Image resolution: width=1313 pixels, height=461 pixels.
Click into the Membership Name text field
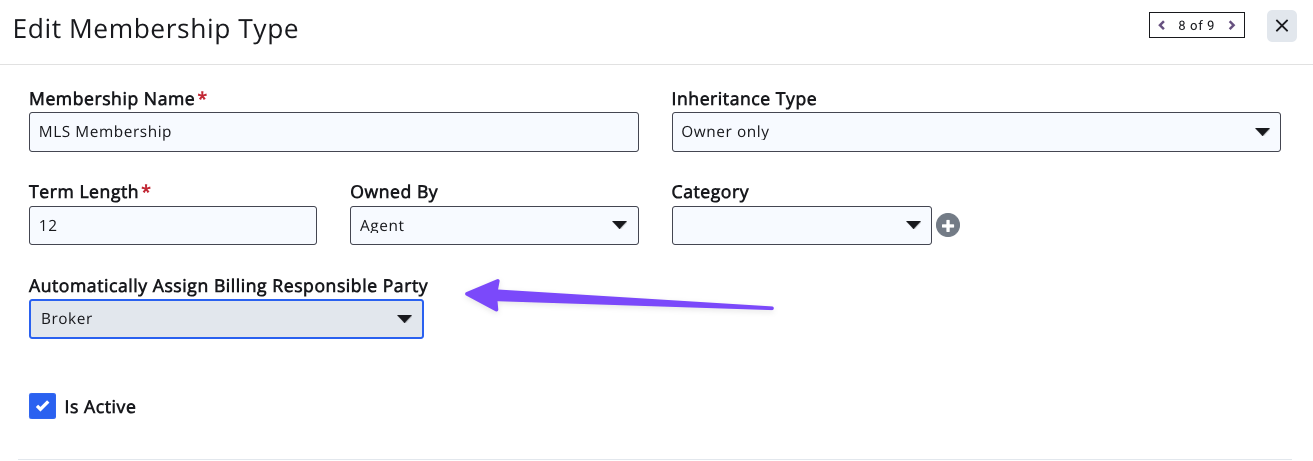333,132
